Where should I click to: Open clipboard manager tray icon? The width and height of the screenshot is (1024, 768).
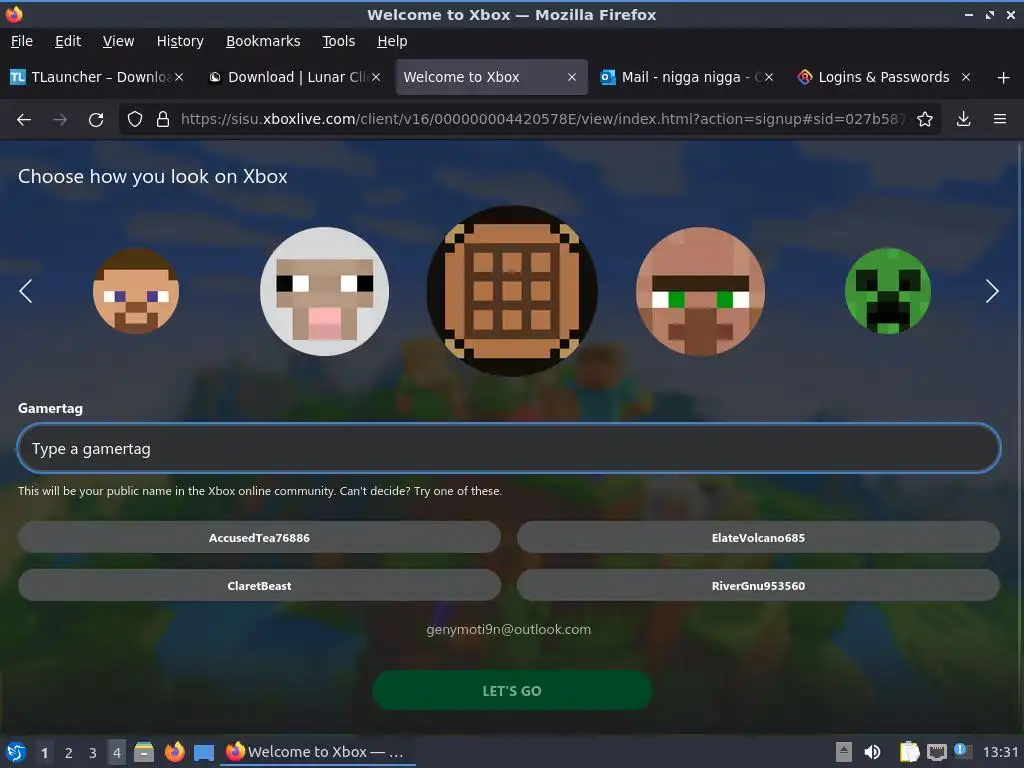(x=909, y=752)
